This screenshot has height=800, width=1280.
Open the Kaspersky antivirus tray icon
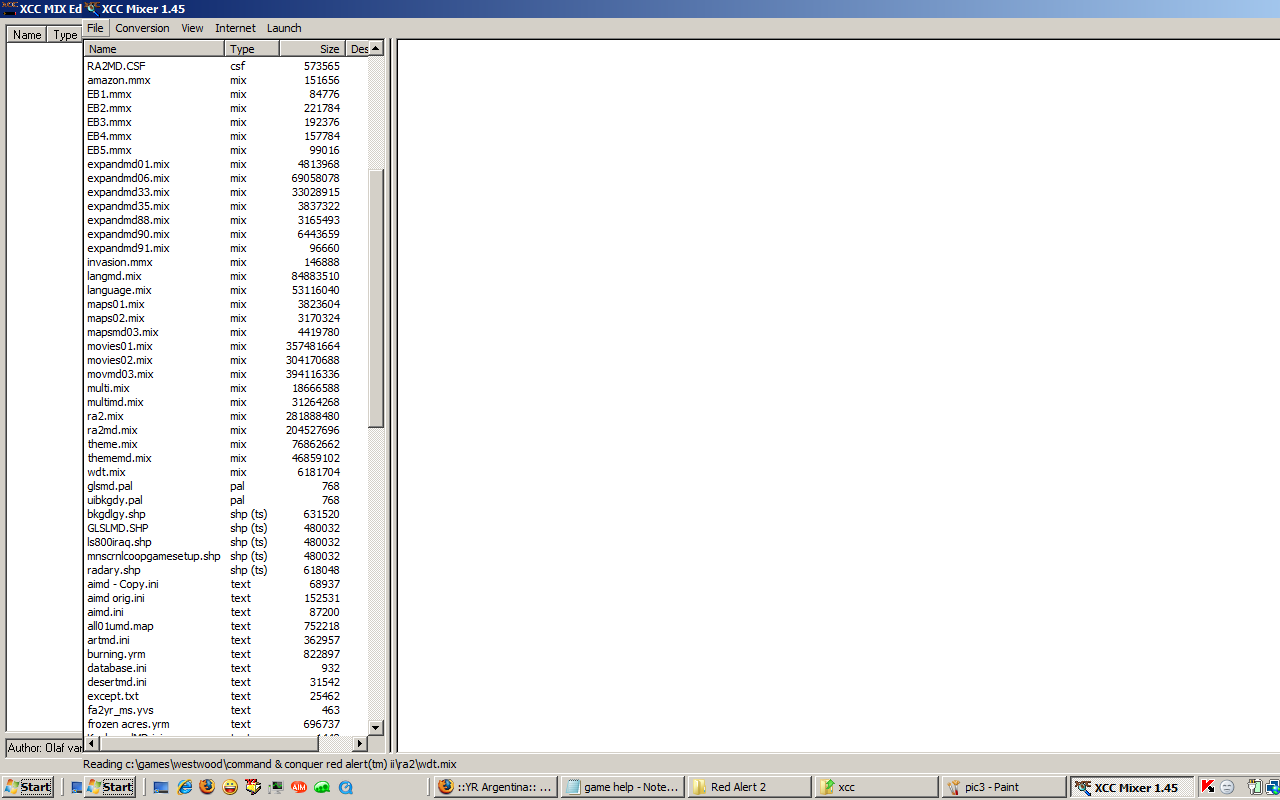pyautogui.click(x=1208, y=787)
